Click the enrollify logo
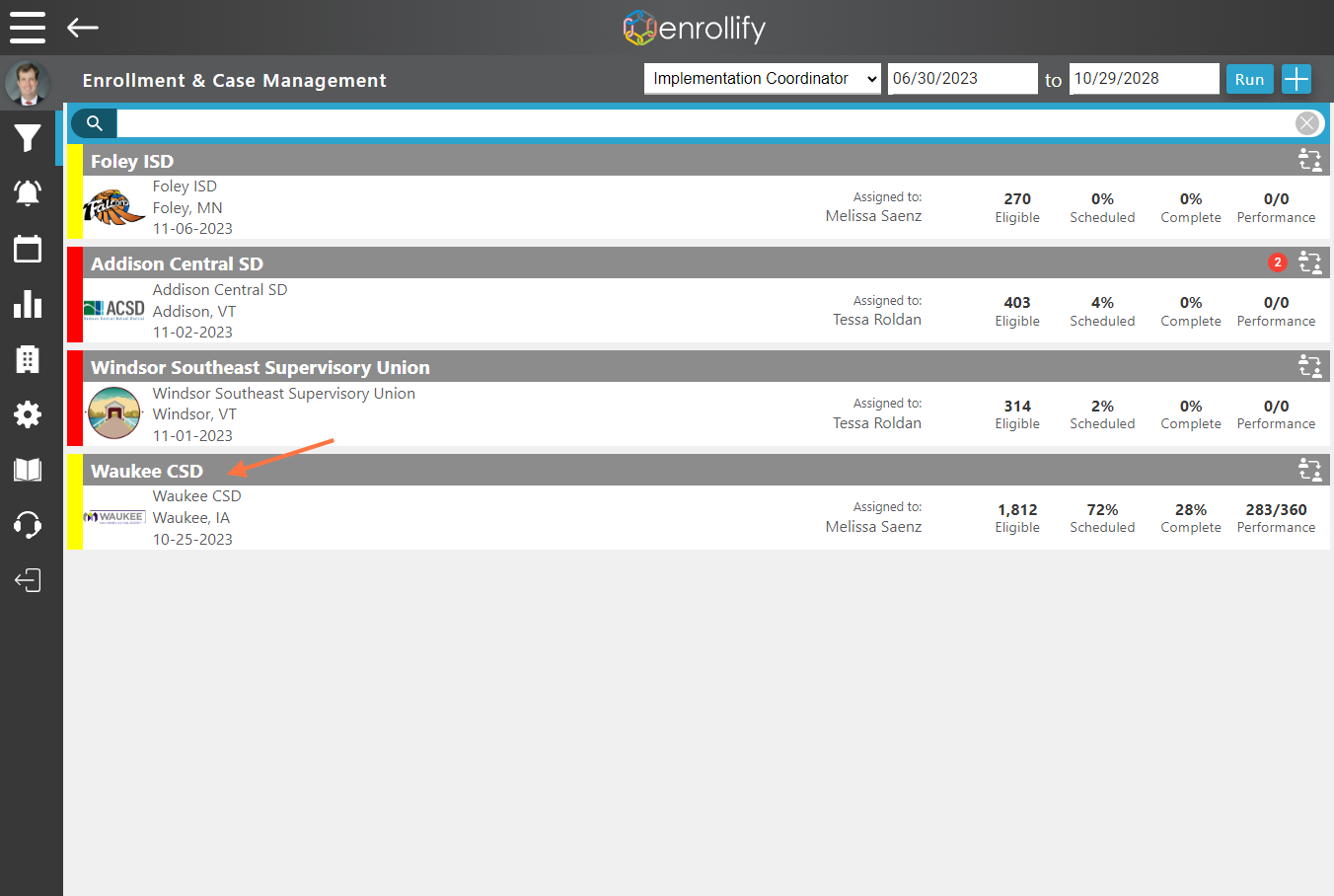The width and height of the screenshot is (1334, 896). [x=695, y=28]
